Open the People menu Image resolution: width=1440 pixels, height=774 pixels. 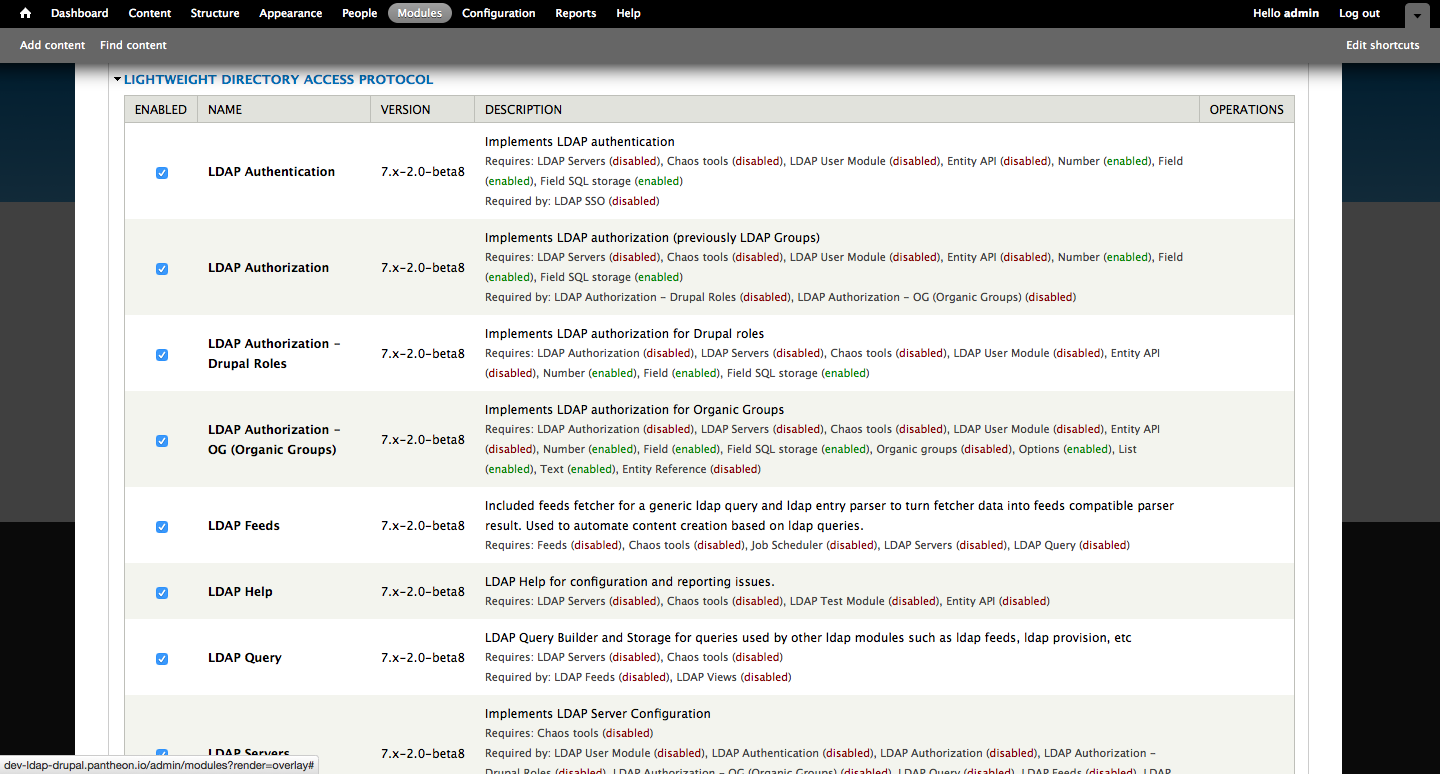coord(360,13)
